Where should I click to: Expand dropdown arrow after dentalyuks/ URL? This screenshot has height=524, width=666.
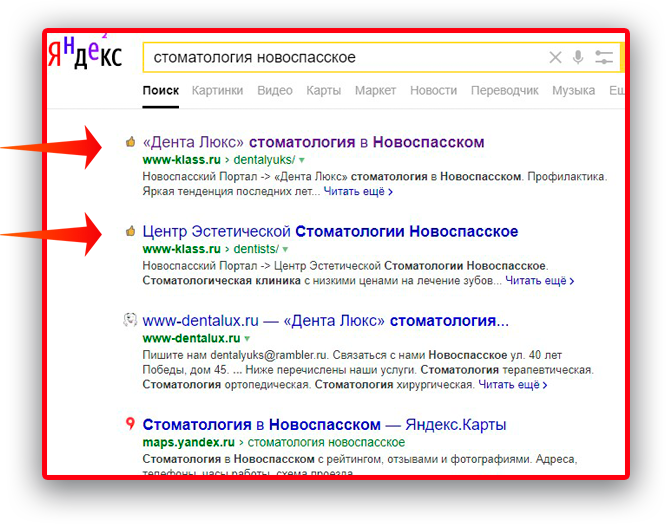302,161
